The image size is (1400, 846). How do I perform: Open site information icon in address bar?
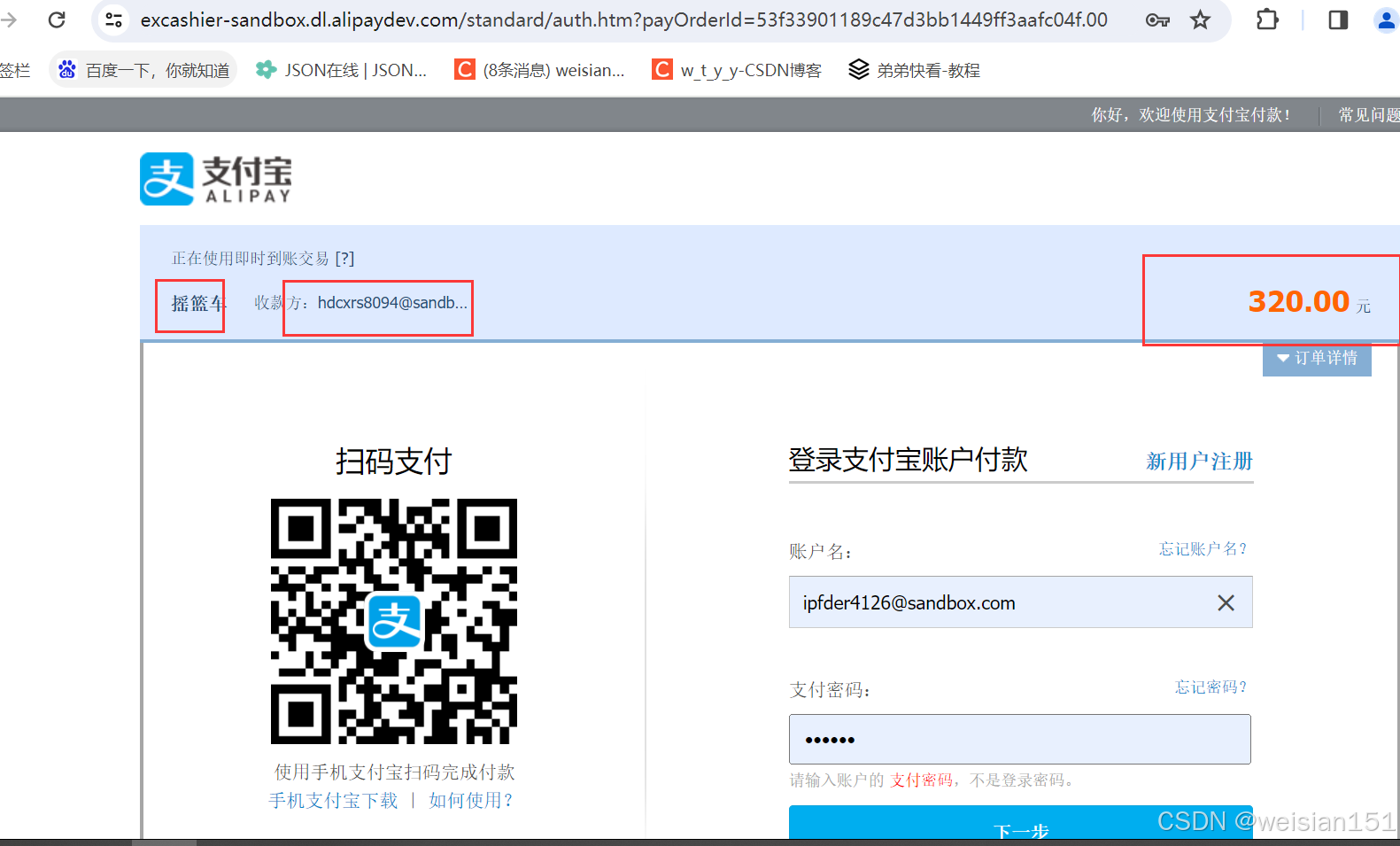pos(113,19)
